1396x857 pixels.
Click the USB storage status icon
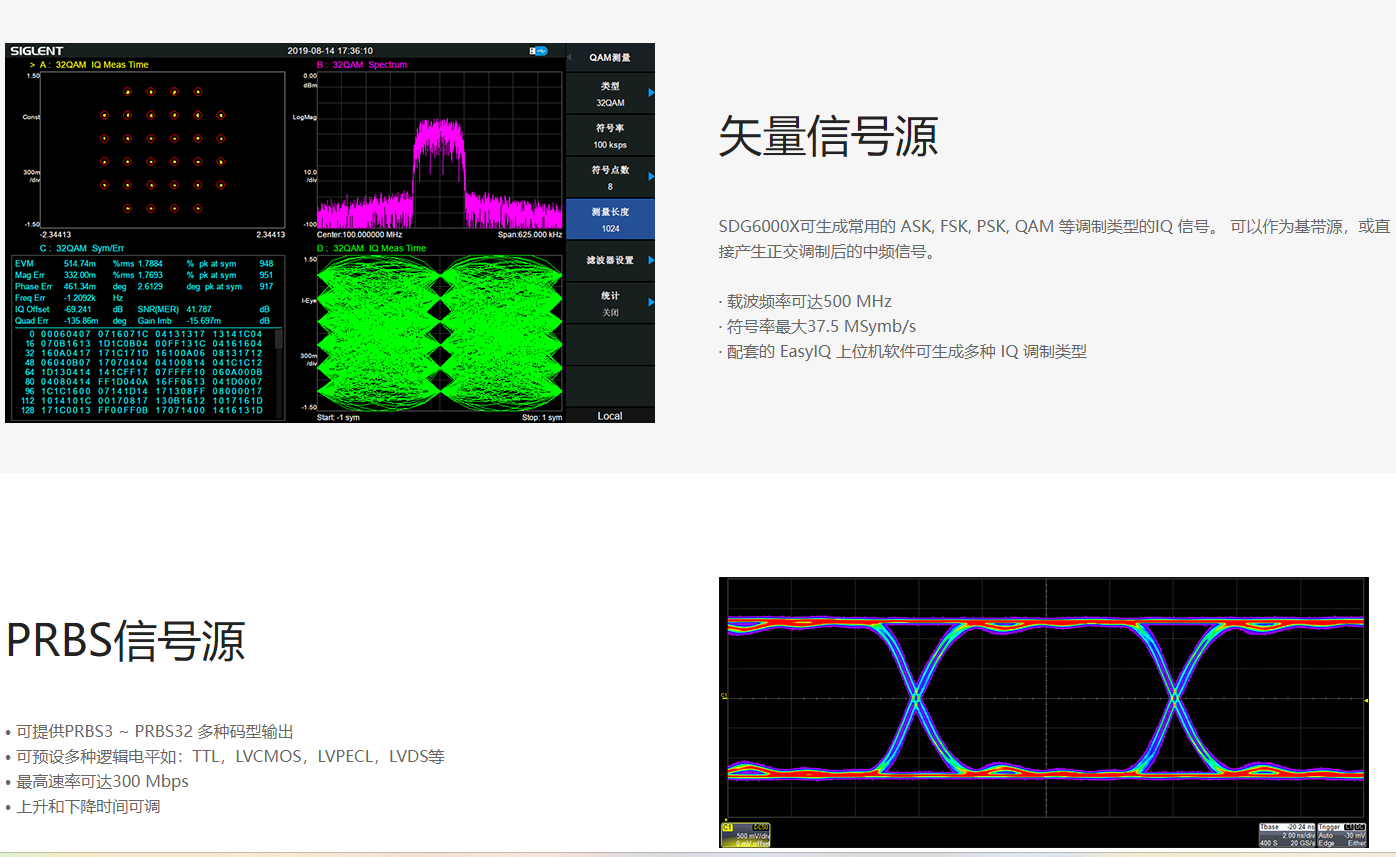[x=539, y=50]
